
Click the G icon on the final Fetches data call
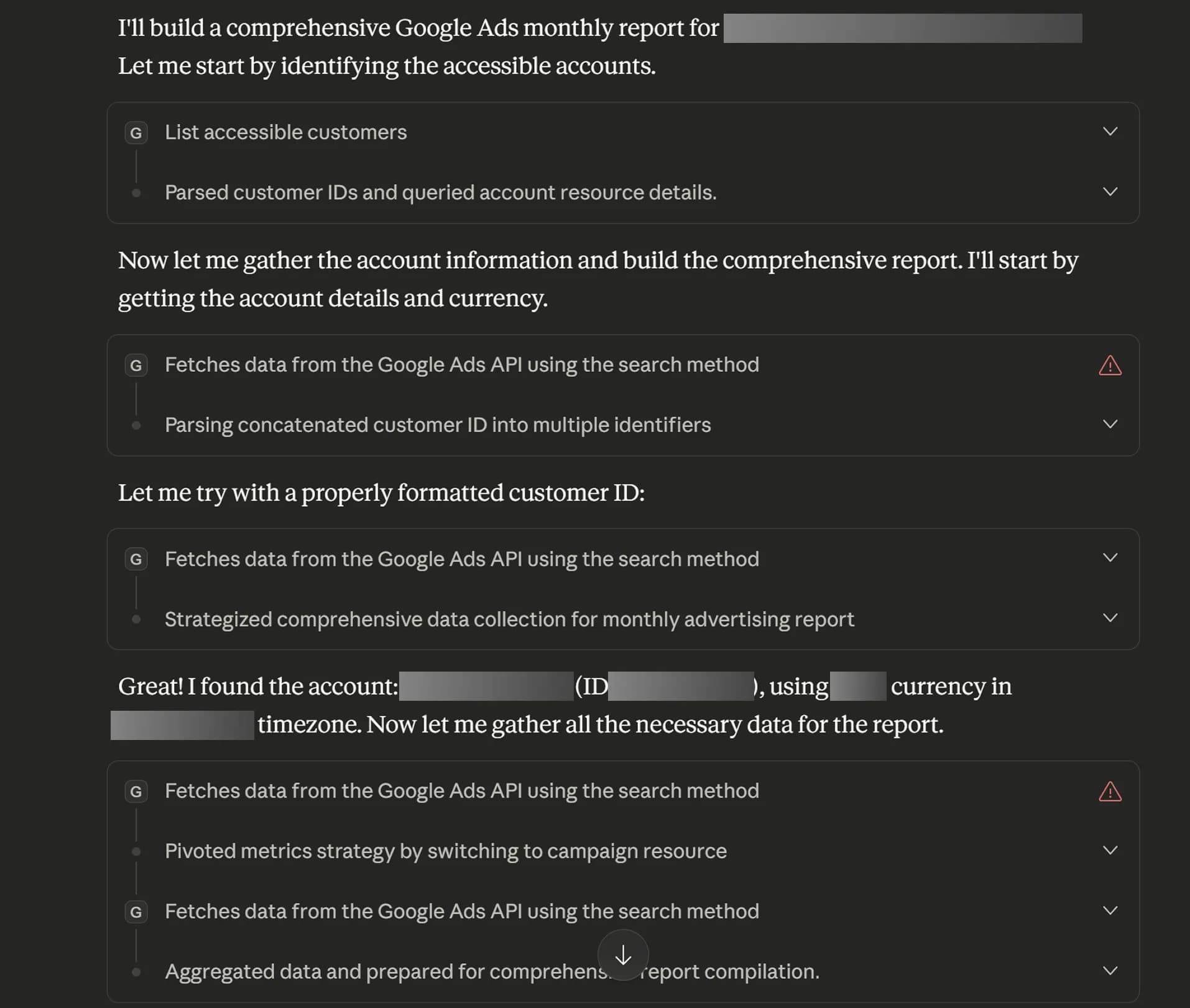click(136, 912)
